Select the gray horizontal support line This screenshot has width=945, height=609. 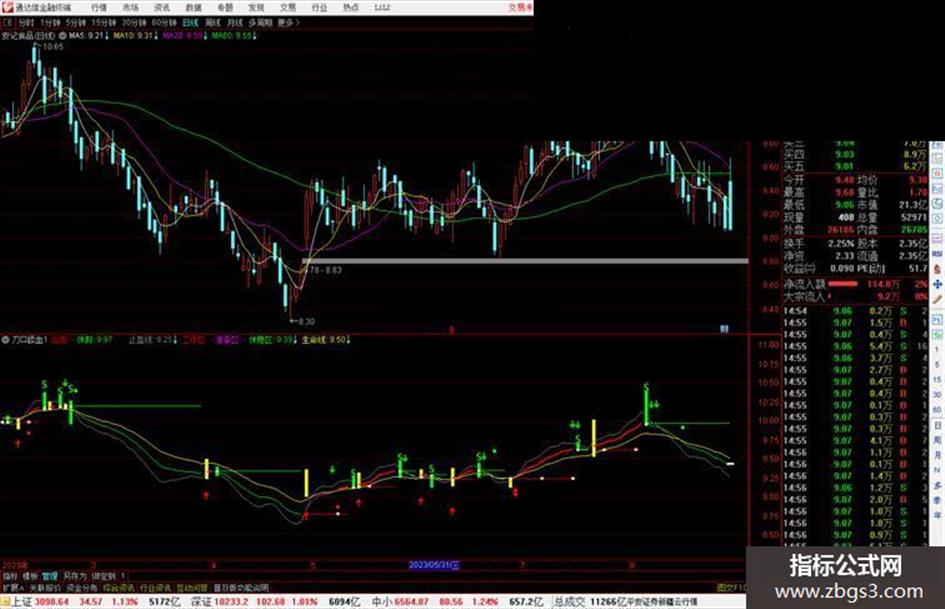click(525, 261)
